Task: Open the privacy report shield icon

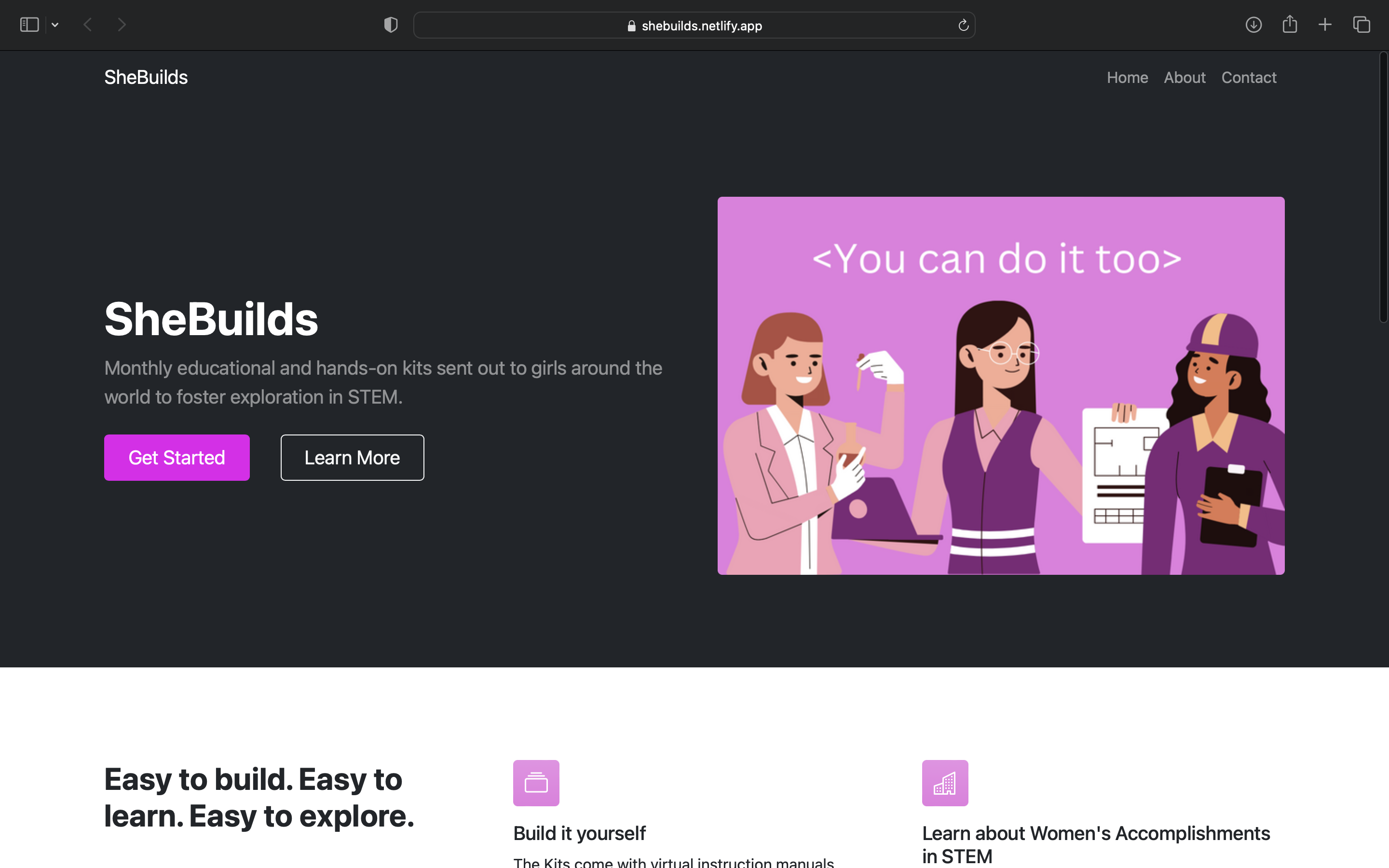Action: click(391, 25)
